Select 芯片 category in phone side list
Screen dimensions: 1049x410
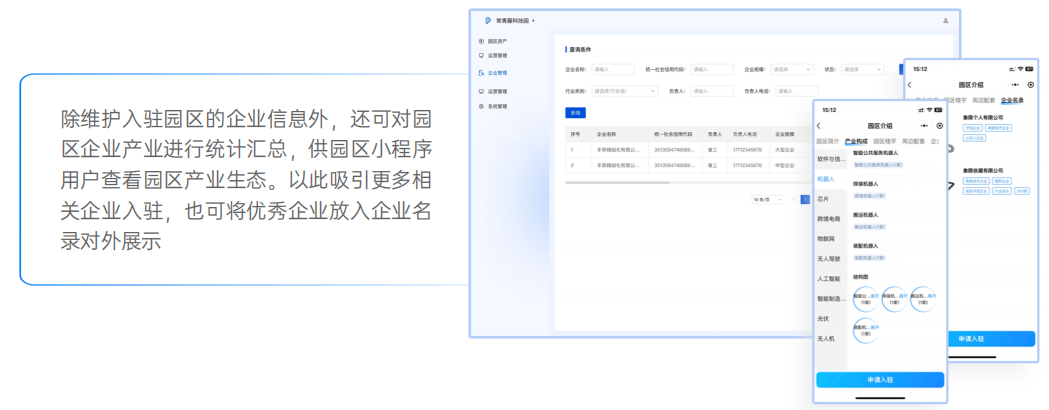coord(823,199)
